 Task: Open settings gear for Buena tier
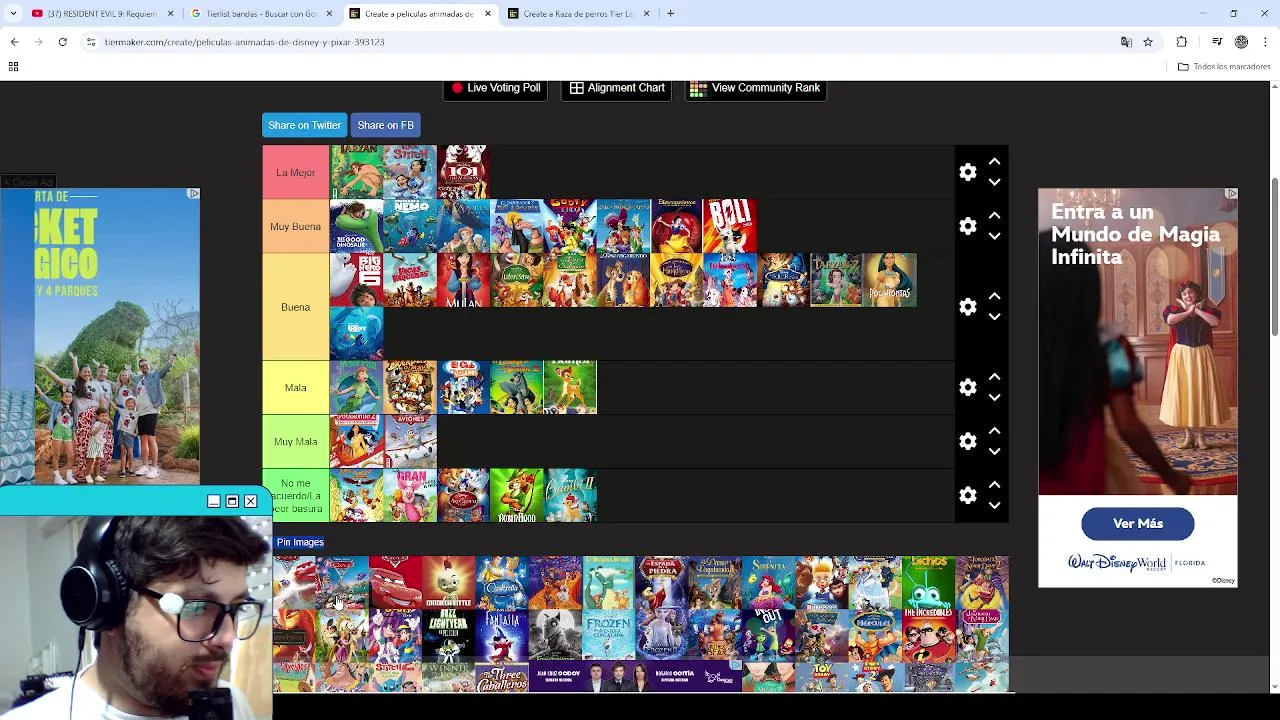pyautogui.click(x=967, y=307)
